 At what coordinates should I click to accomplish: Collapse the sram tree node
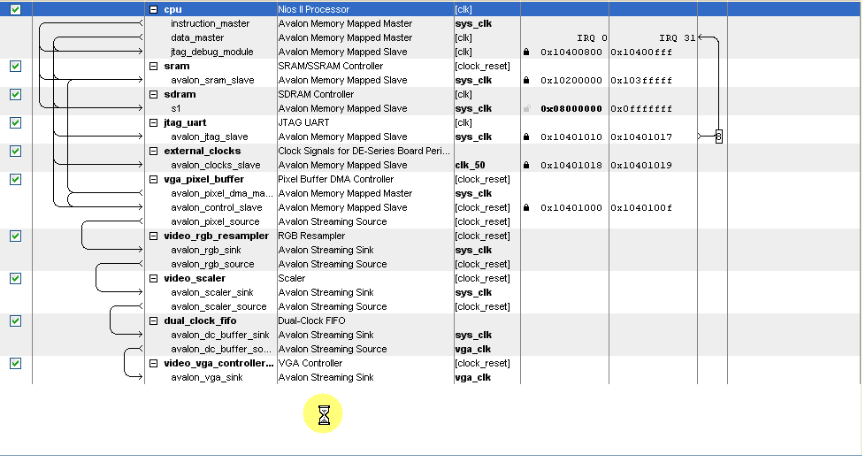pos(154,66)
